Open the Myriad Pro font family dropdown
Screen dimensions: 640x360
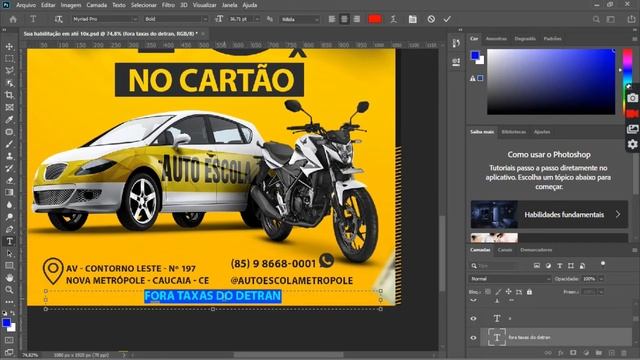[x=105, y=19]
